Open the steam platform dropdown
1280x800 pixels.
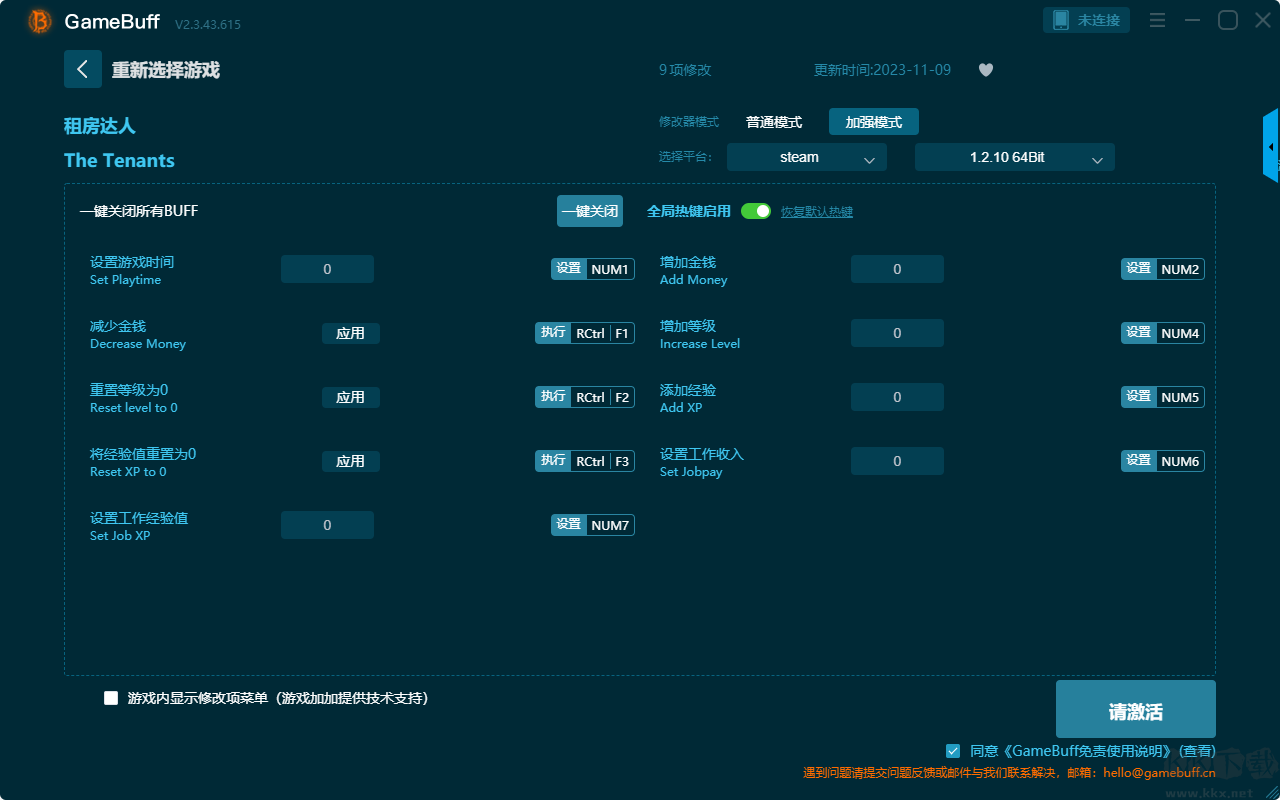pyautogui.click(x=807, y=157)
